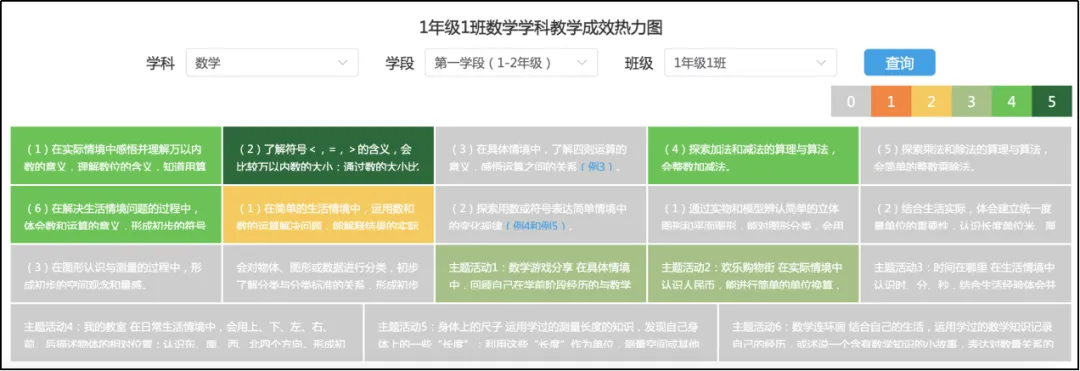Select the green legend swatch labeled 4

1011,102
